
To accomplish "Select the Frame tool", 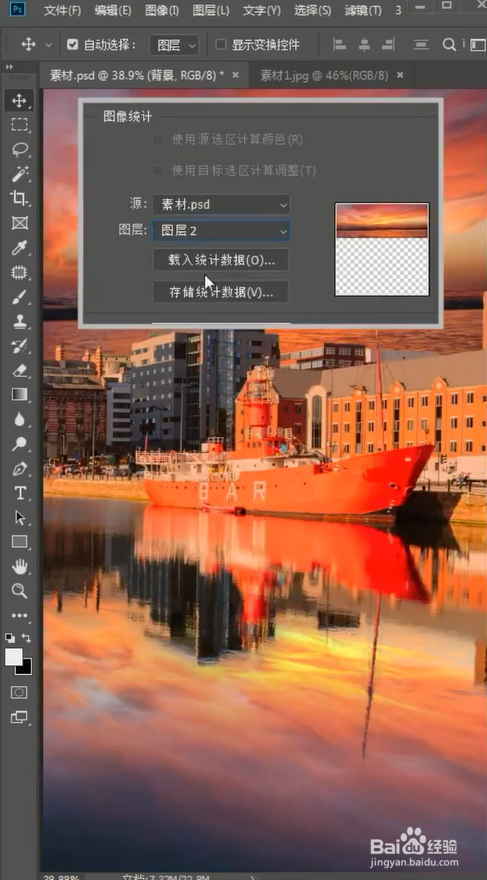I will click(20, 223).
